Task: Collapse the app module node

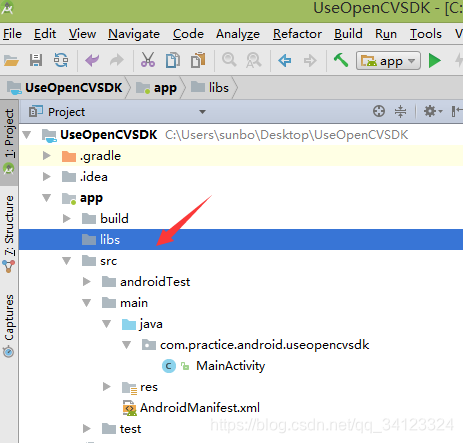Action: 47,198
